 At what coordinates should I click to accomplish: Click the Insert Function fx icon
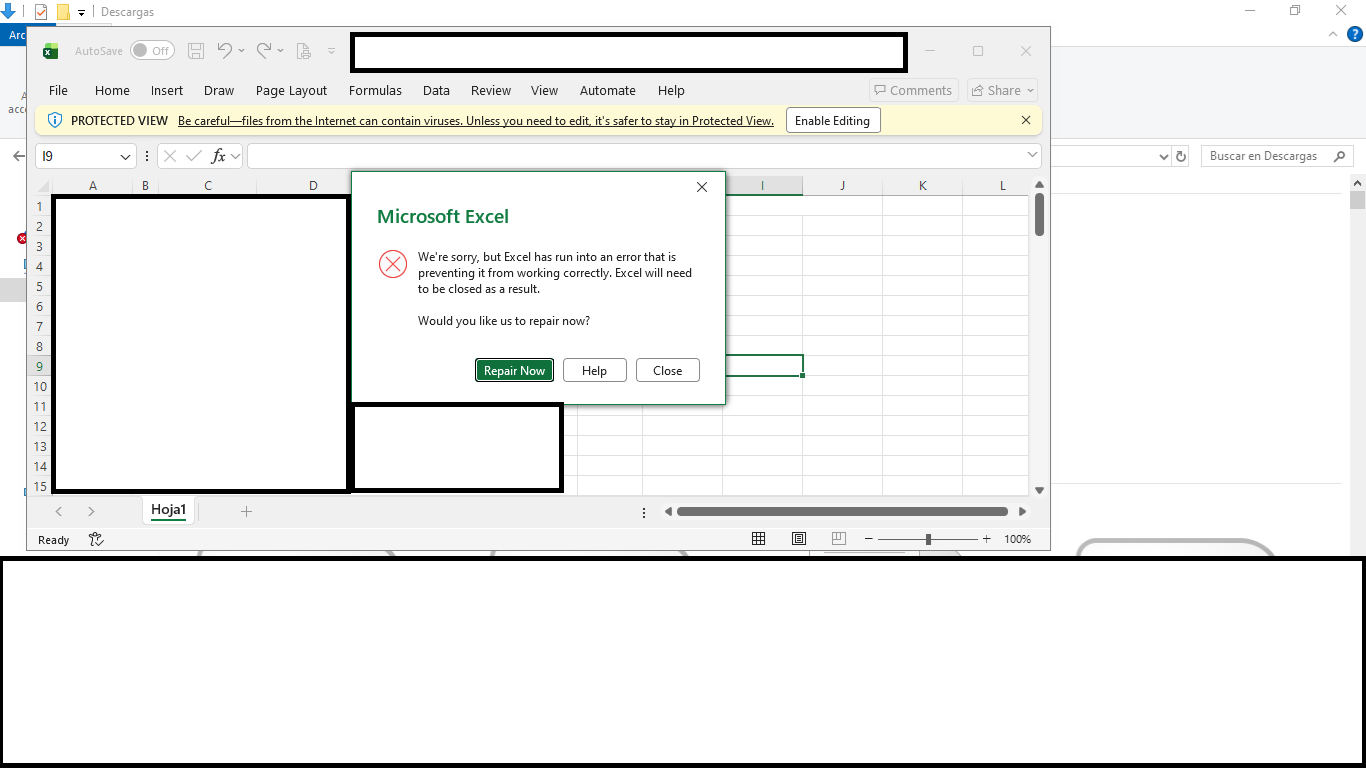click(x=218, y=156)
